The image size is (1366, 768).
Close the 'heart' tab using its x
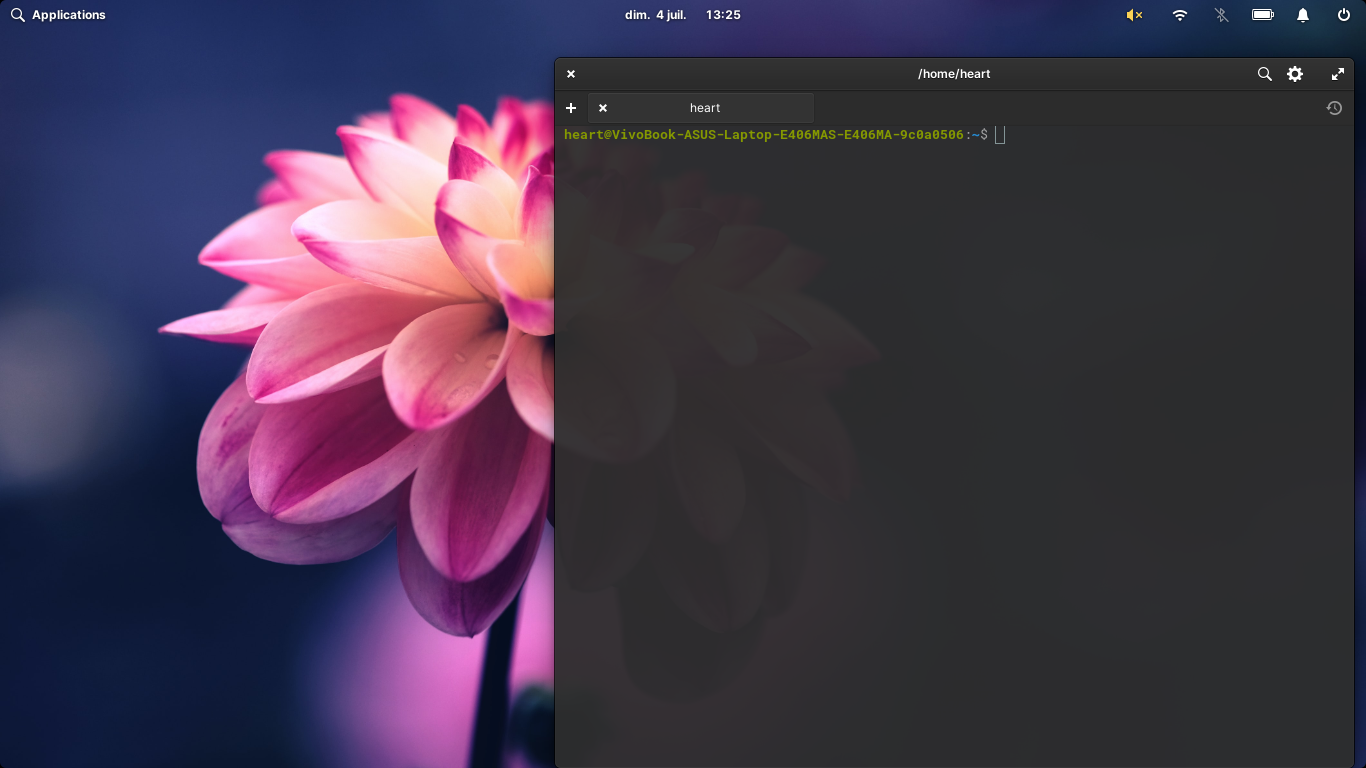click(603, 108)
